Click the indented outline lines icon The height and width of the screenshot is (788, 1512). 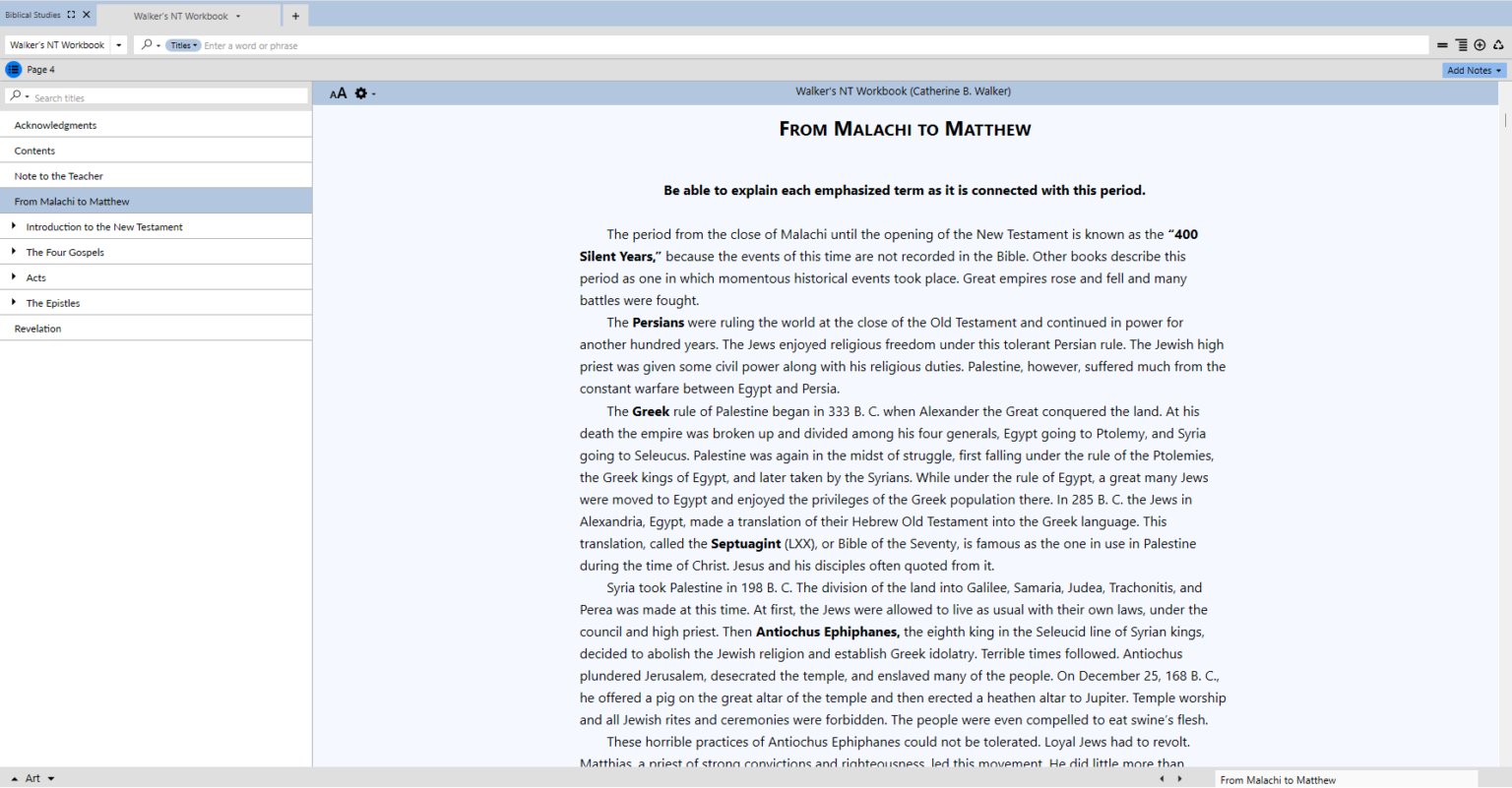1461,45
